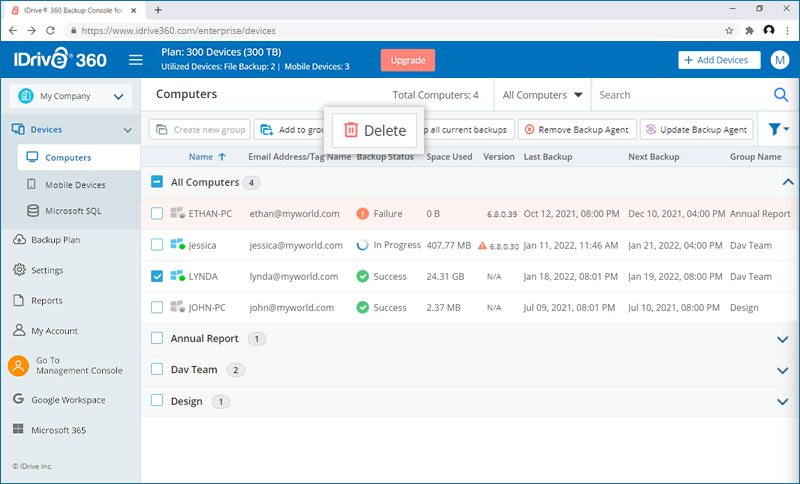Uncheck the LYNDA checkbox
The height and width of the screenshot is (484, 800).
157,276
